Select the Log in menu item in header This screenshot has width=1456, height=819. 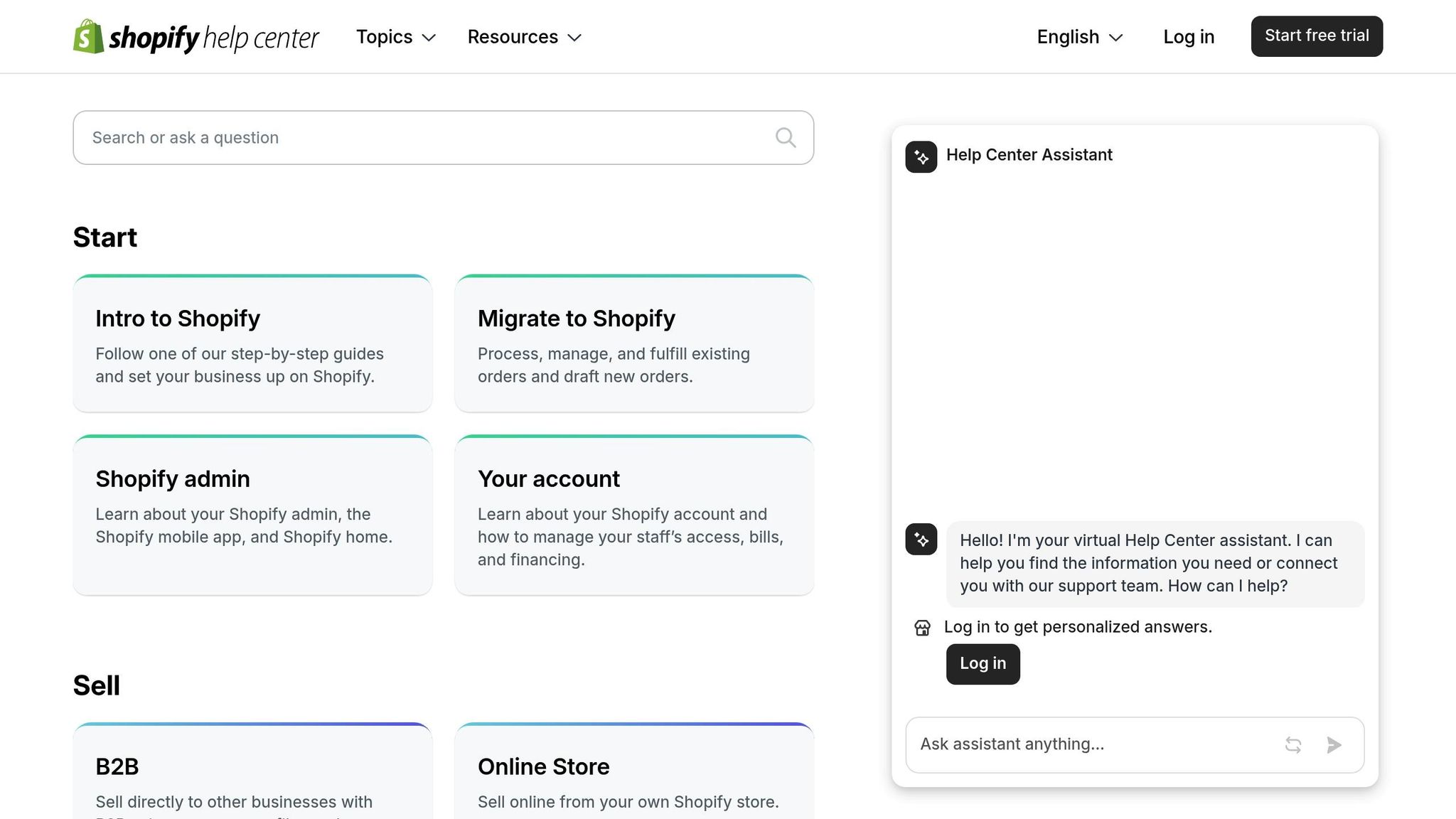(x=1189, y=36)
